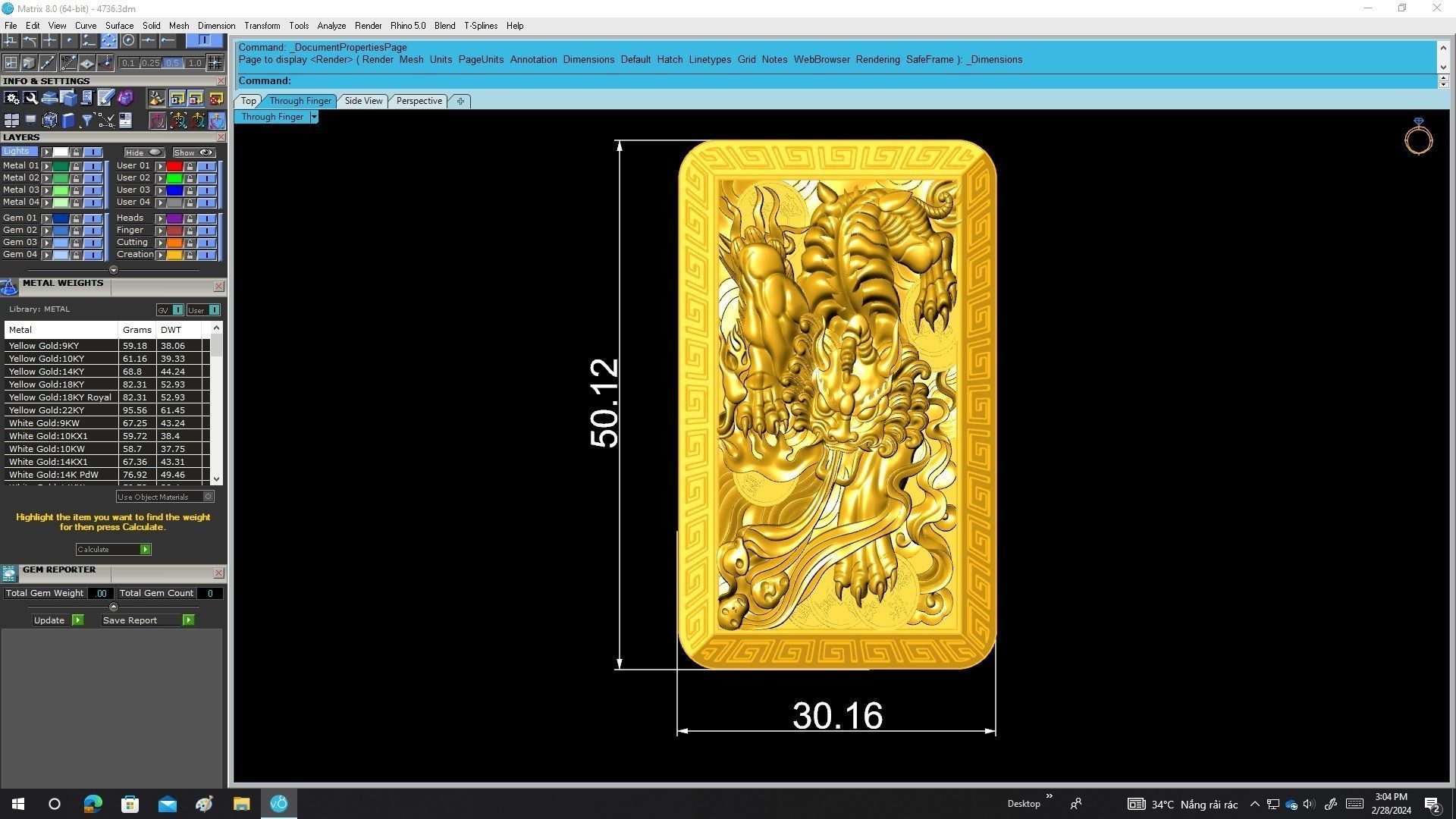Viewport: 1456px width, 819px height.
Task: Toggle the Heads layer on/off switch
Action: 207,218
